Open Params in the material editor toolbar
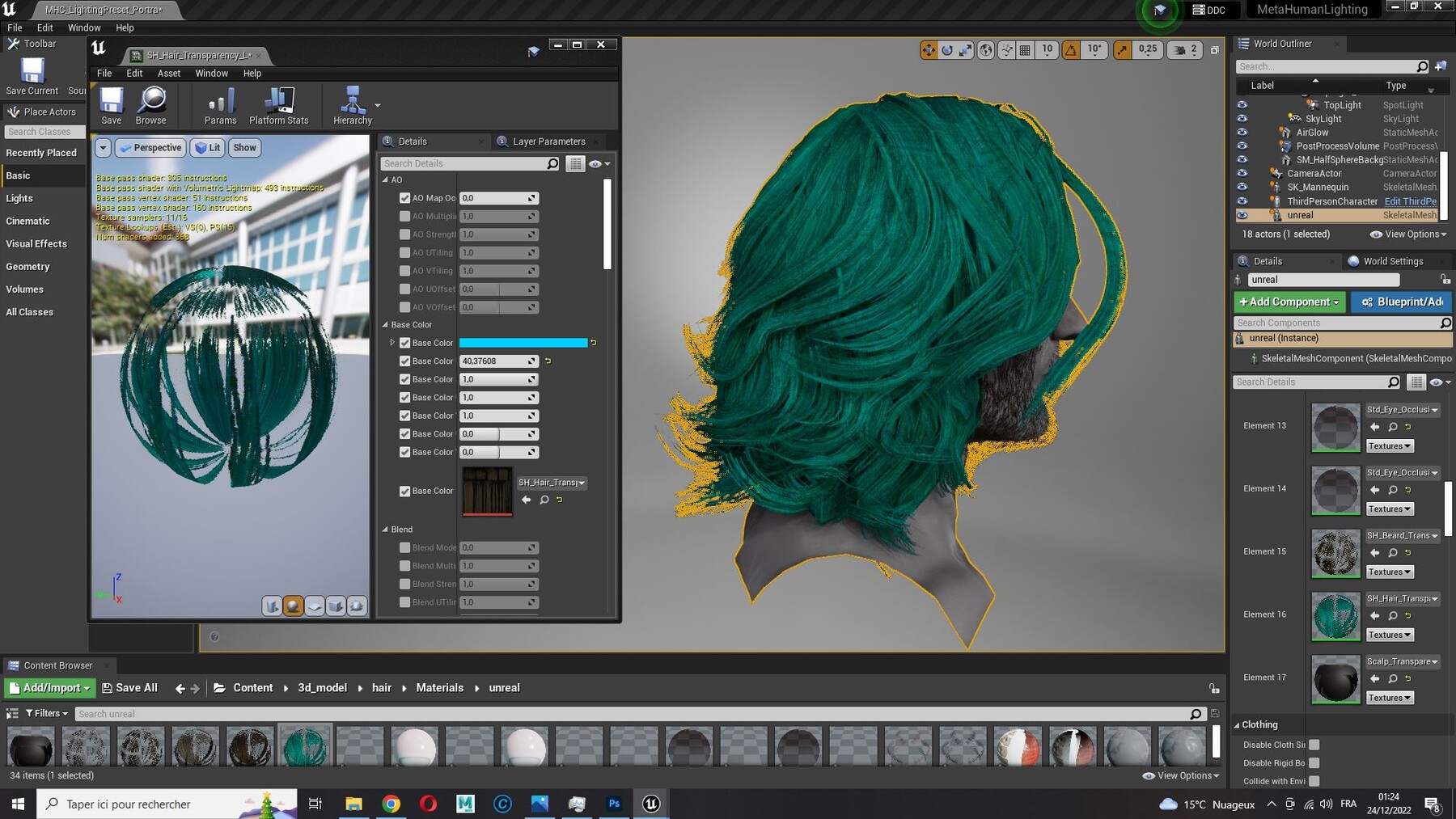 (220, 106)
